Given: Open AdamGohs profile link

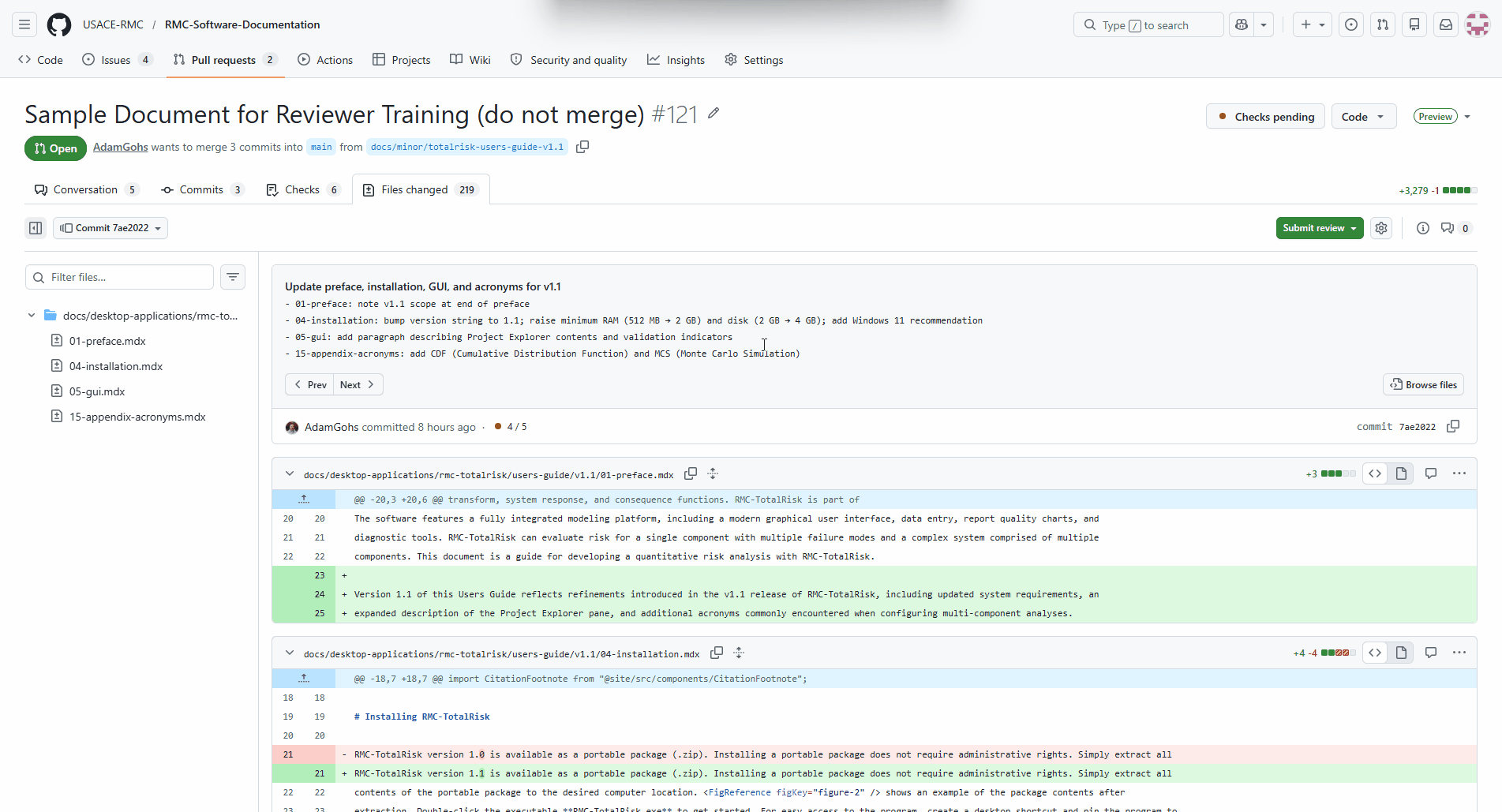Looking at the screenshot, I should point(121,147).
